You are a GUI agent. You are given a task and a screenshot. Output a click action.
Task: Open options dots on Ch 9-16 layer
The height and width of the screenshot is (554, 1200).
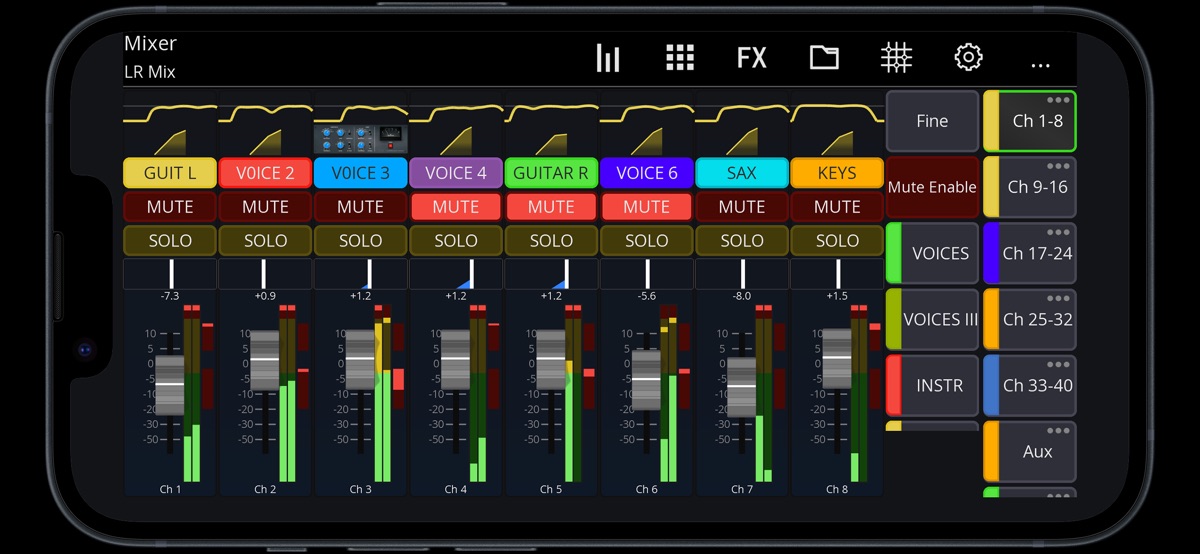point(1058,166)
